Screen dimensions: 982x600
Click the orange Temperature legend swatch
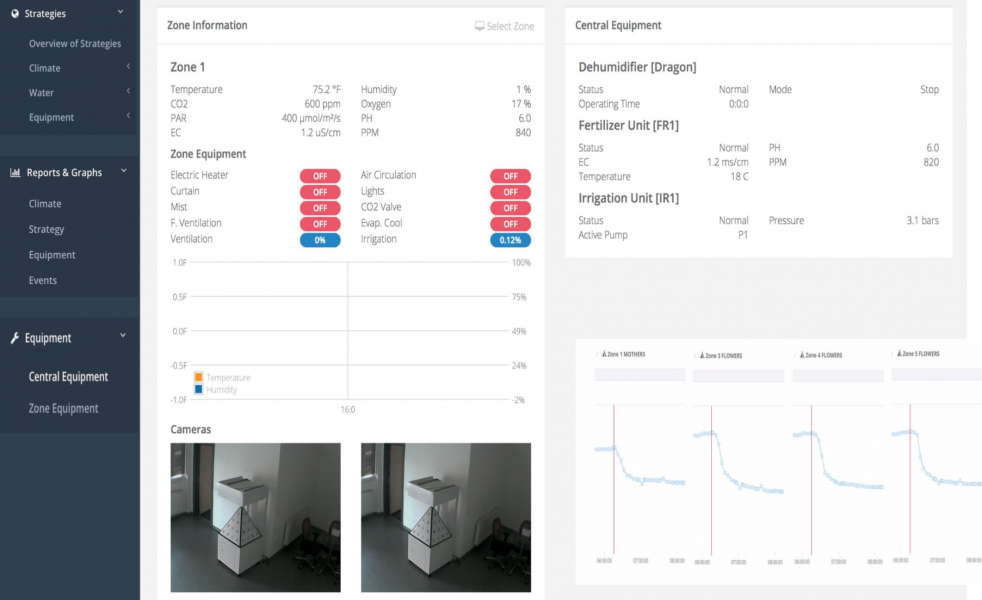click(199, 377)
